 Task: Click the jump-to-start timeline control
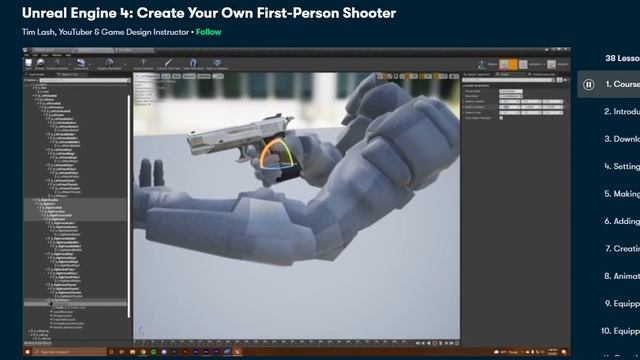(418, 343)
